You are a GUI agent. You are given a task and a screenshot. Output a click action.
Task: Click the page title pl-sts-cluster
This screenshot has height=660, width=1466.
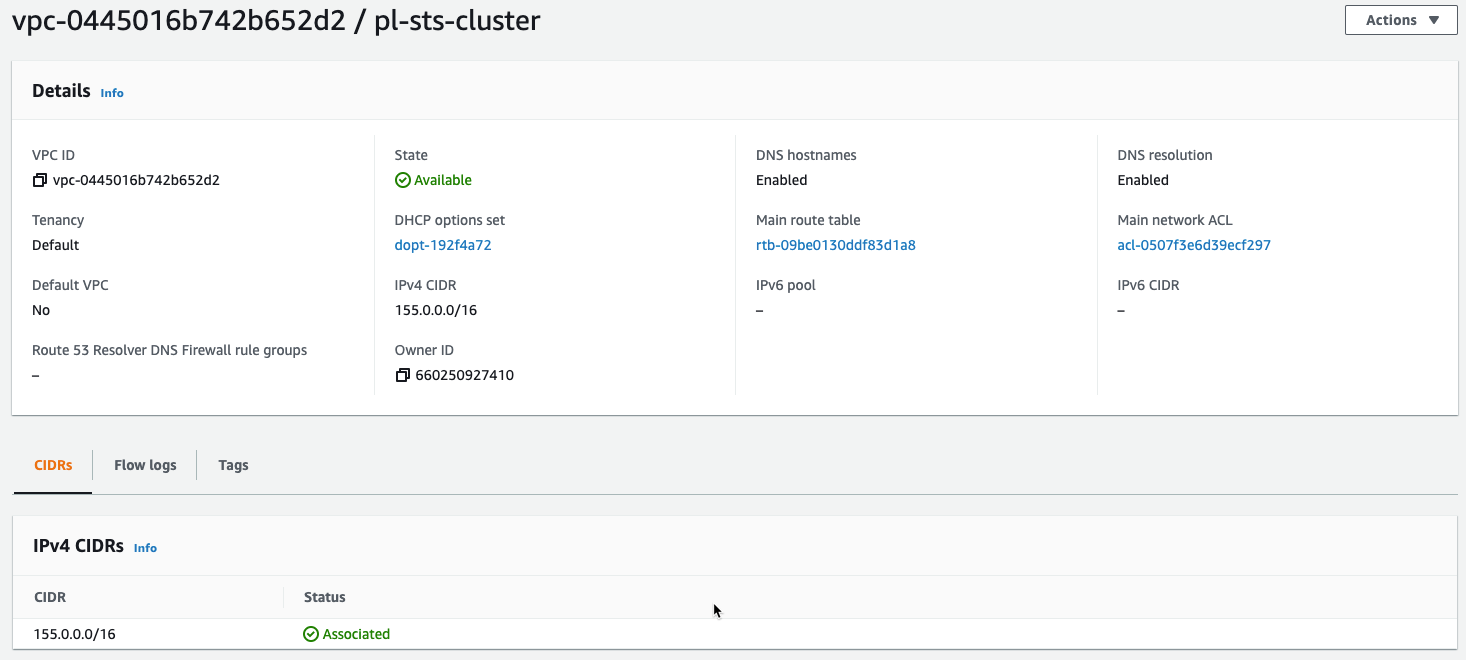pyautogui.click(x=456, y=20)
